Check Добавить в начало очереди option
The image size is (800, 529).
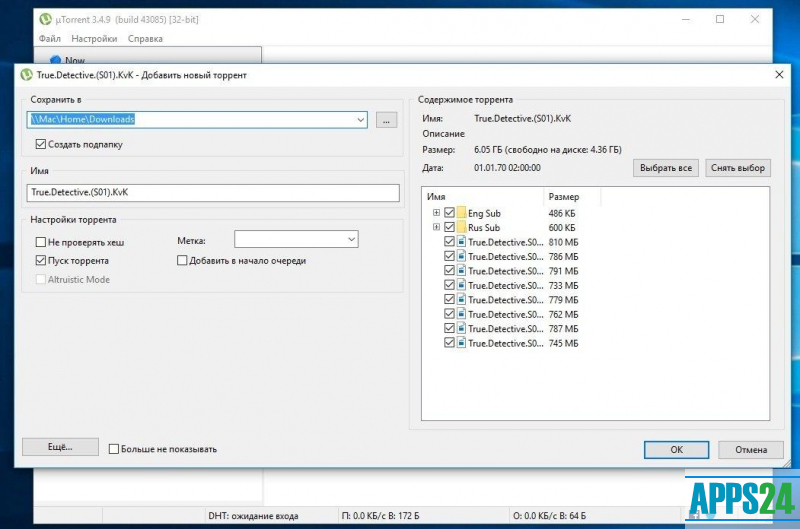182,260
